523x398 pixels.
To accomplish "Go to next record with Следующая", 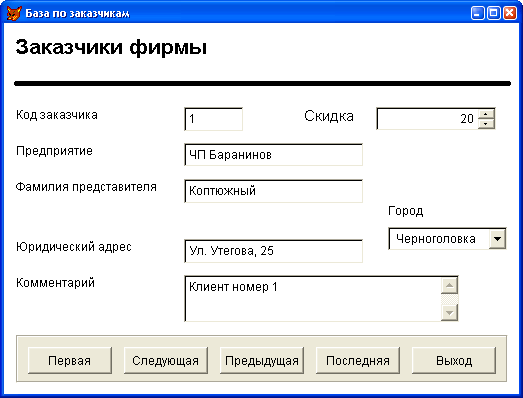I will click(166, 360).
